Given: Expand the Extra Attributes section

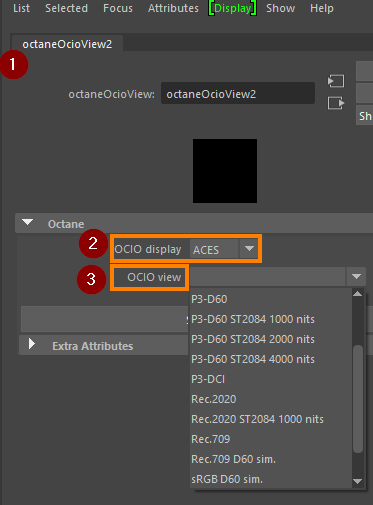Looking at the screenshot, I should point(32,344).
